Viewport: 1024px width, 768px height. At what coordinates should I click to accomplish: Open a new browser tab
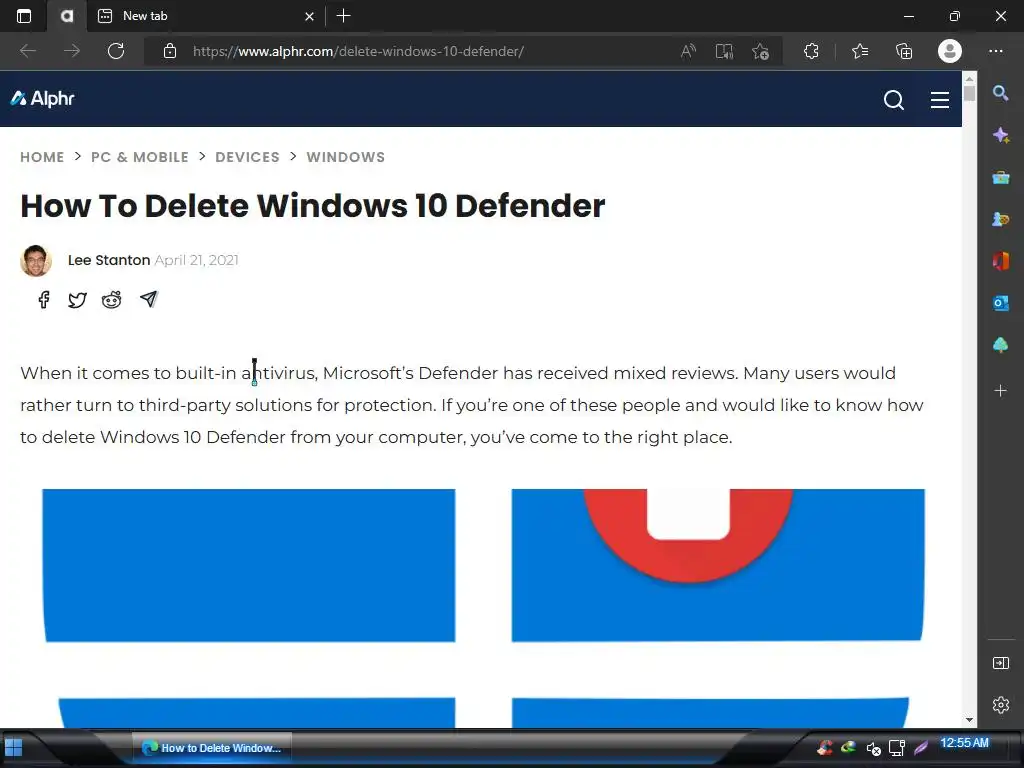tap(344, 16)
